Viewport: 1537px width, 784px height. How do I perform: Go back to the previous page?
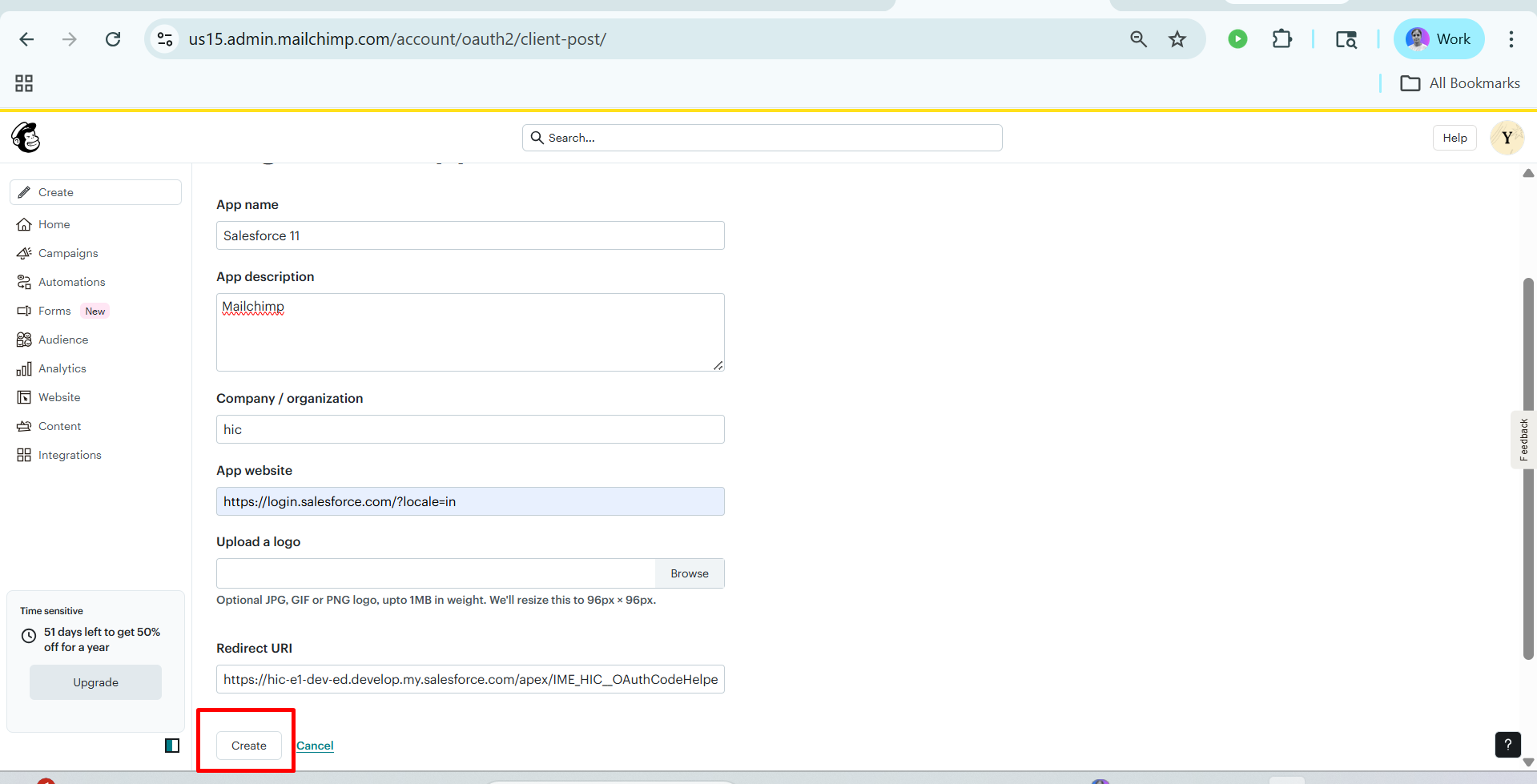[x=26, y=39]
